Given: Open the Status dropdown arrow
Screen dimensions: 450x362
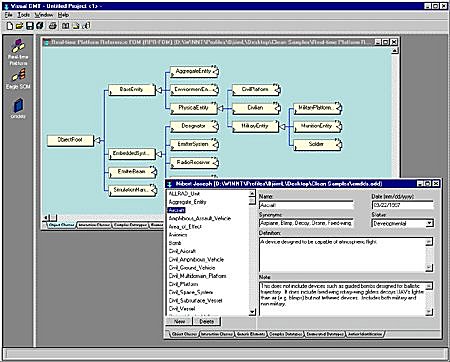Looking at the screenshot, I should click(429, 223).
